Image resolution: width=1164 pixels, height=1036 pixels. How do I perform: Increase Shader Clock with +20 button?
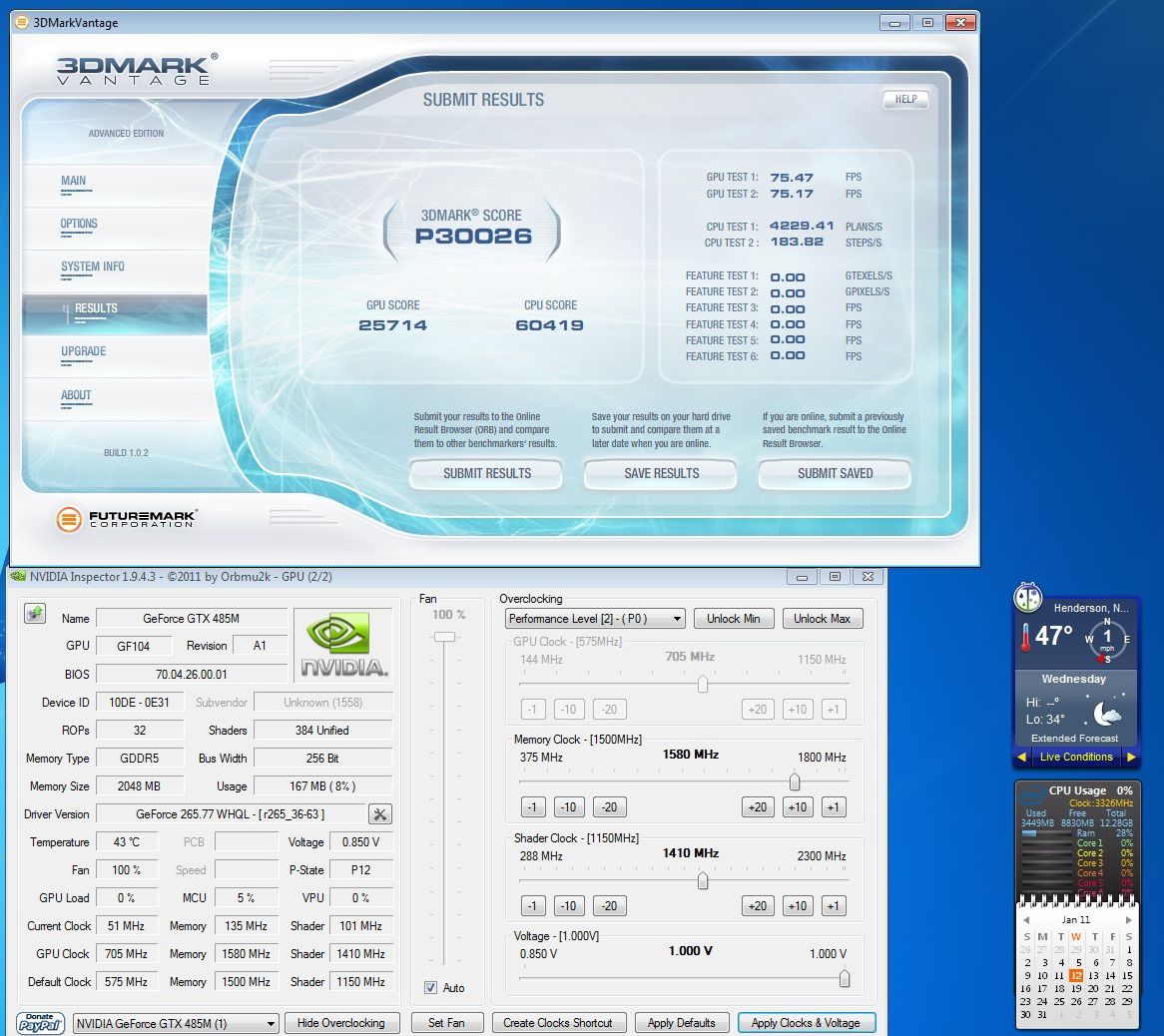click(x=758, y=906)
